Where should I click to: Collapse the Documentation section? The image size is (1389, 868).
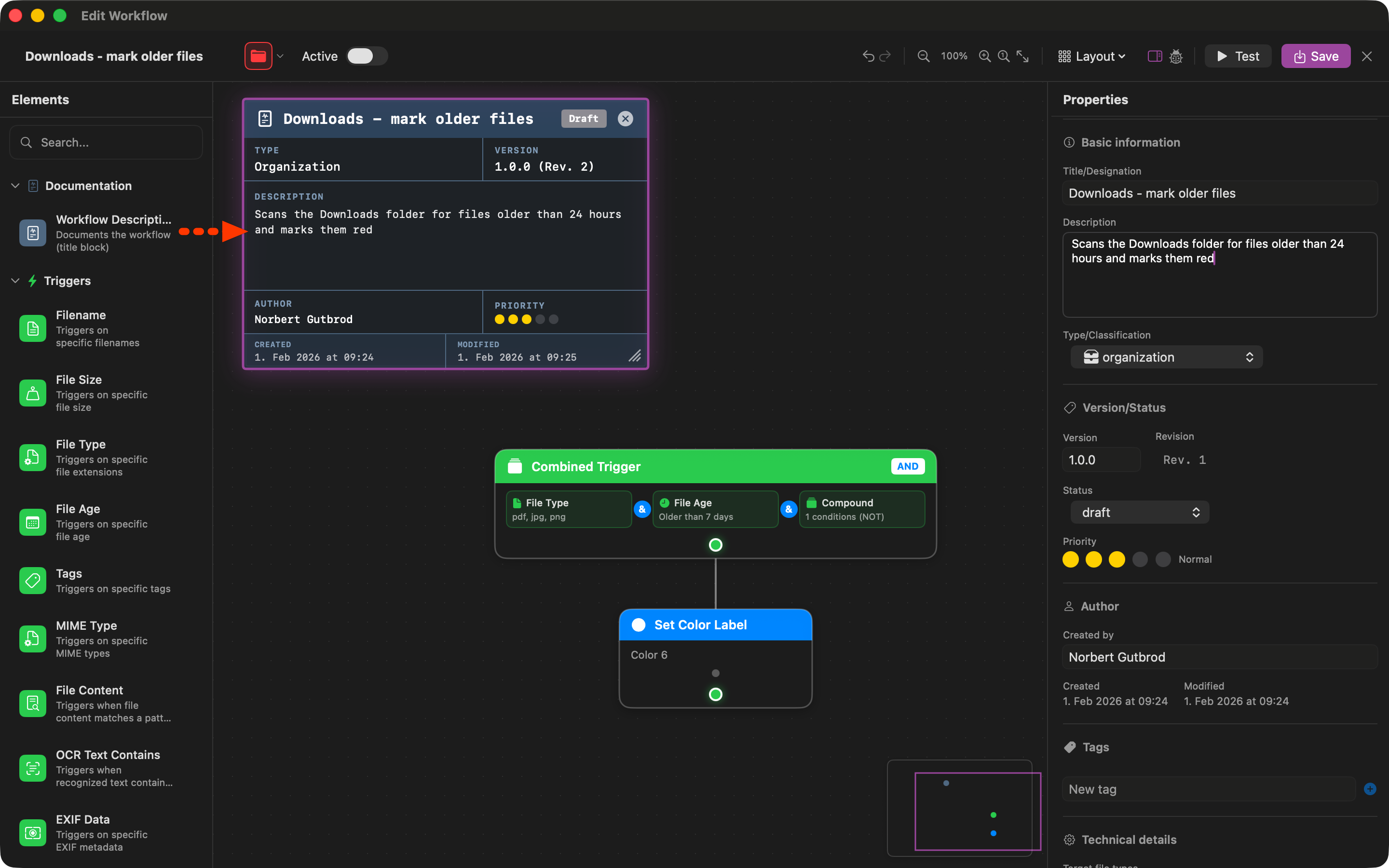[15, 186]
